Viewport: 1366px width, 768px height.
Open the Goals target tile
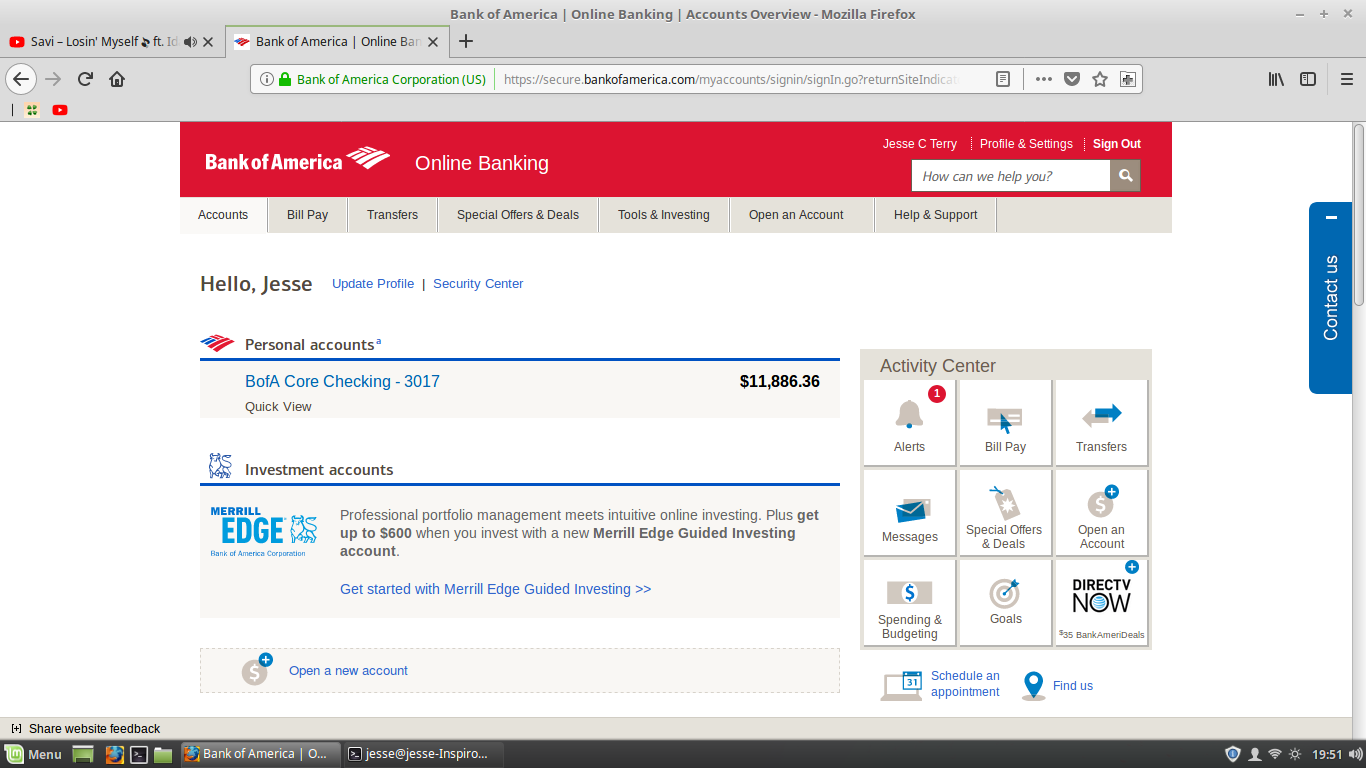tap(1005, 602)
